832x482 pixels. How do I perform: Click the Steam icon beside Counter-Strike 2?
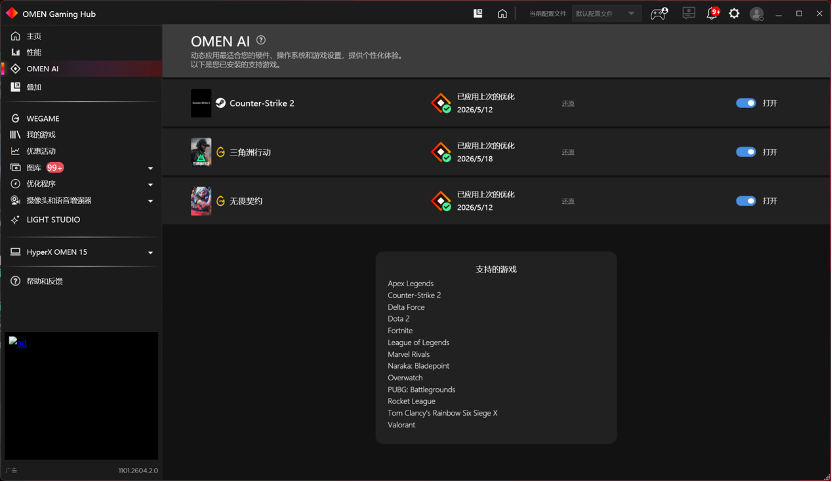(x=220, y=103)
